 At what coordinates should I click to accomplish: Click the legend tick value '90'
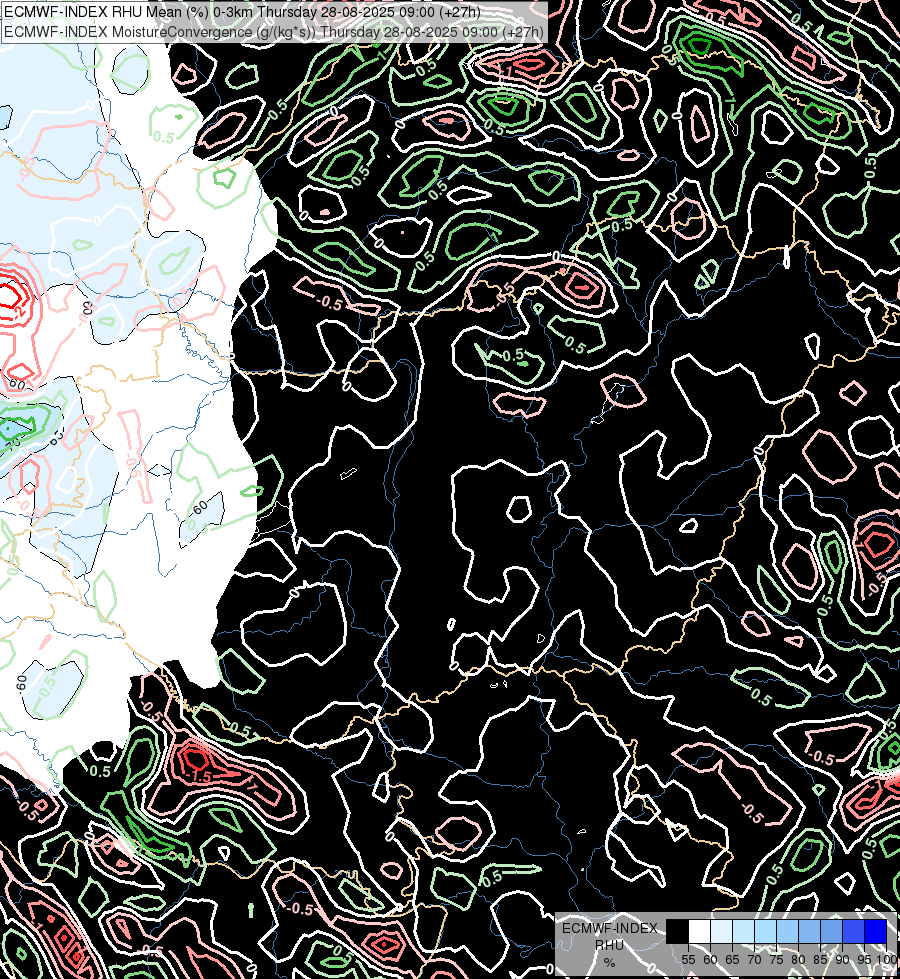click(x=842, y=960)
